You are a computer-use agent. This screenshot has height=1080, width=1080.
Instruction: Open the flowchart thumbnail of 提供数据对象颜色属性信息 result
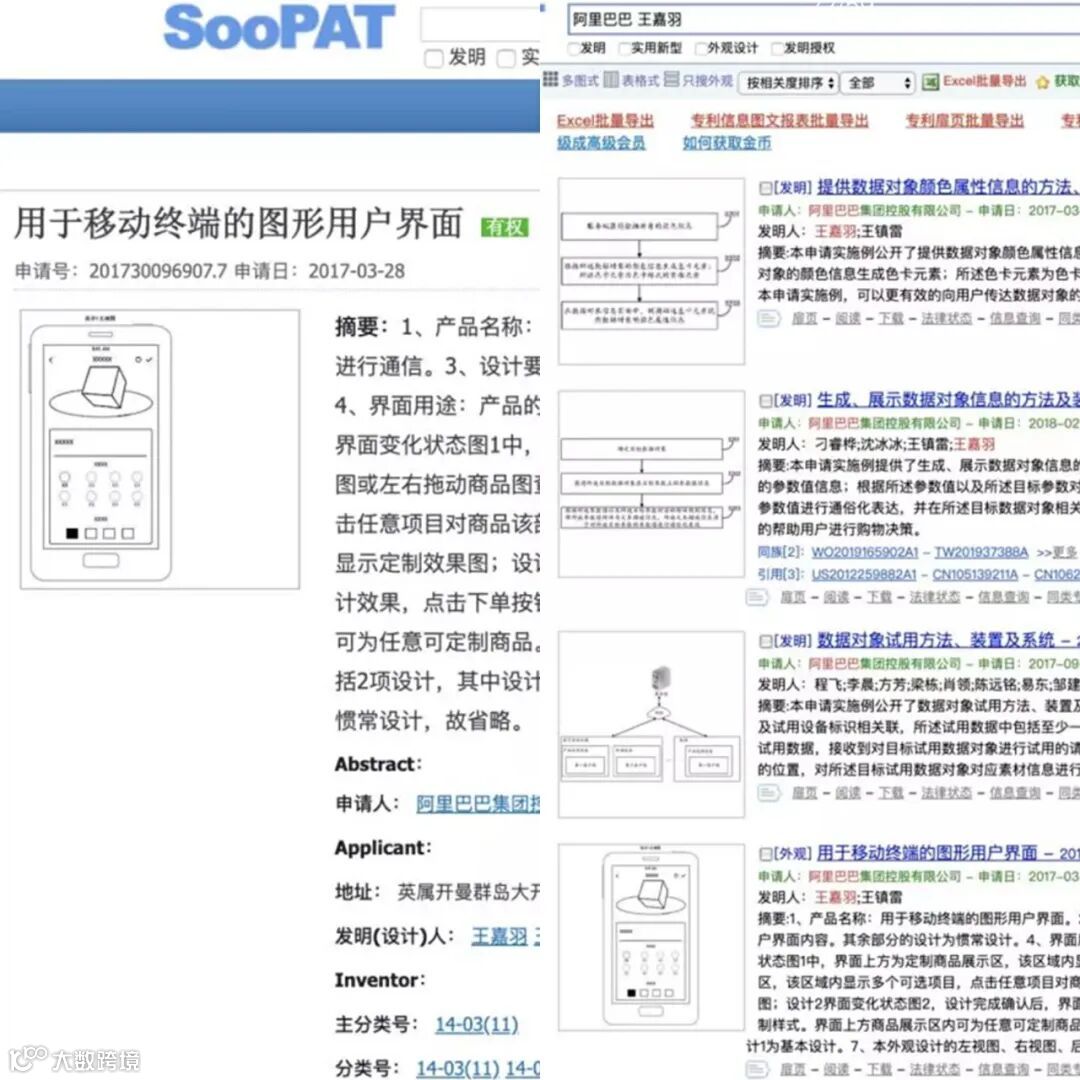[x=651, y=271]
